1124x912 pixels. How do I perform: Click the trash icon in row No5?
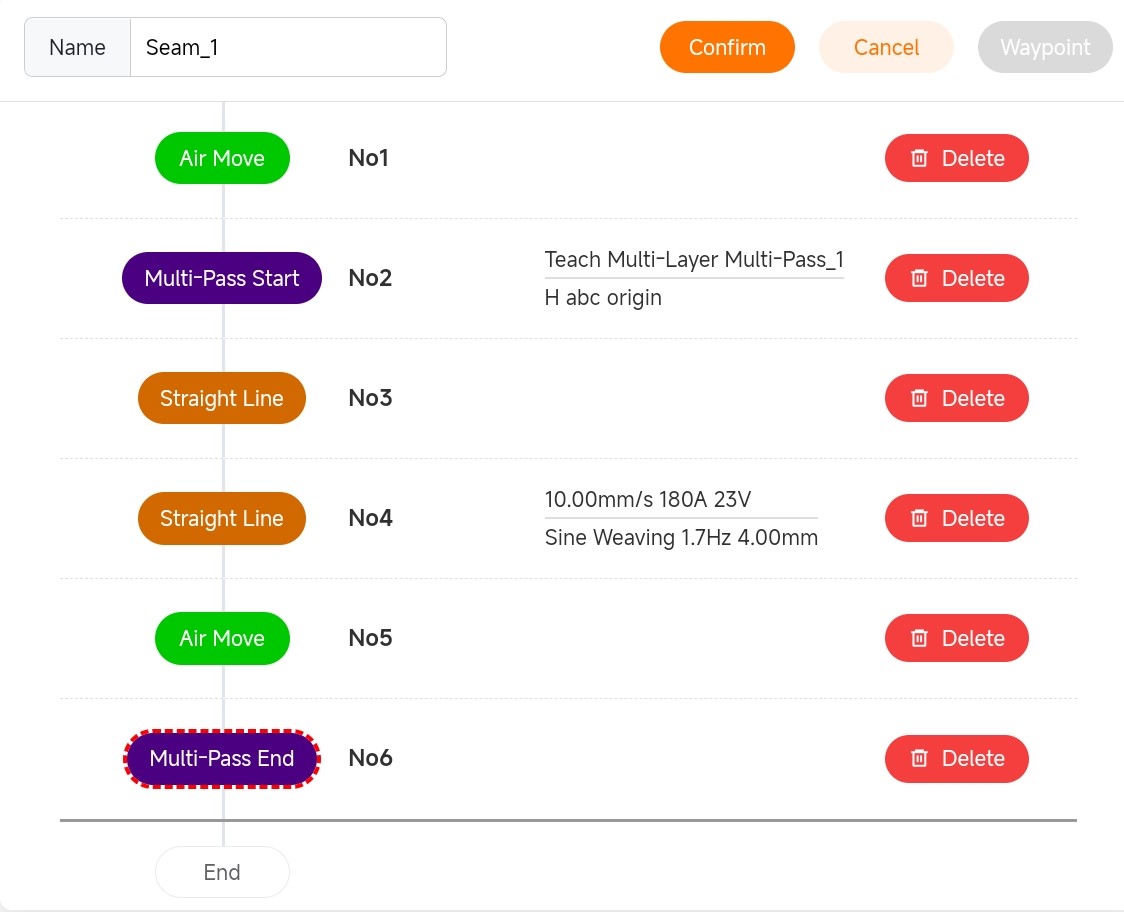920,638
